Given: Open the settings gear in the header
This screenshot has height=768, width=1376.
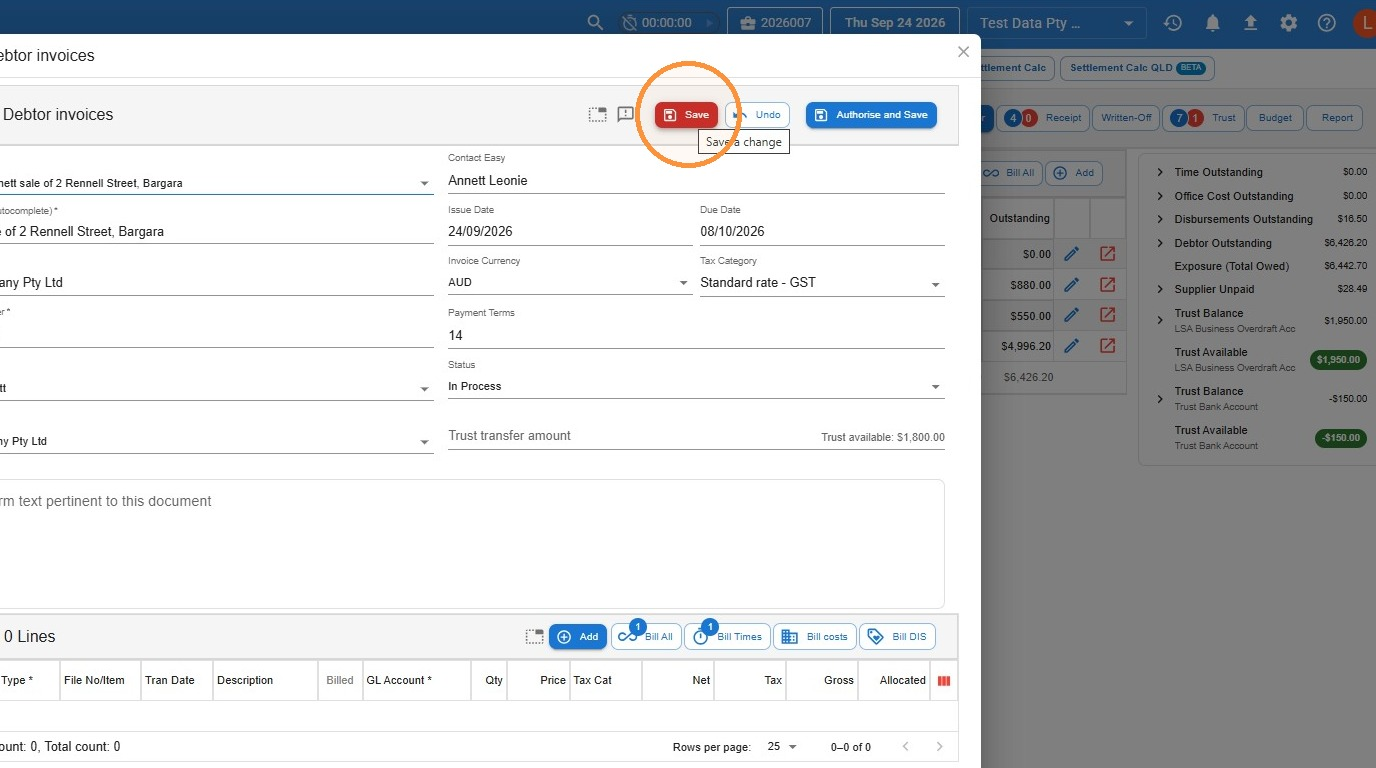Looking at the screenshot, I should 1289,23.
